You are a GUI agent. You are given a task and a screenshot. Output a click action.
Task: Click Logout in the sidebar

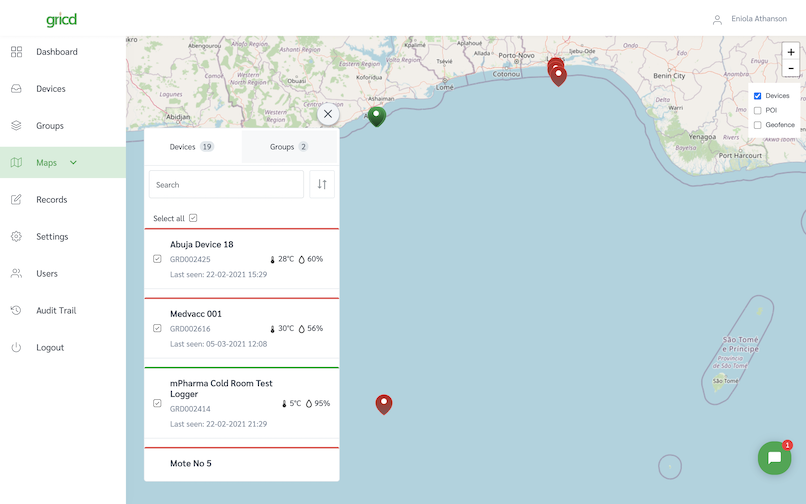click(x=50, y=348)
